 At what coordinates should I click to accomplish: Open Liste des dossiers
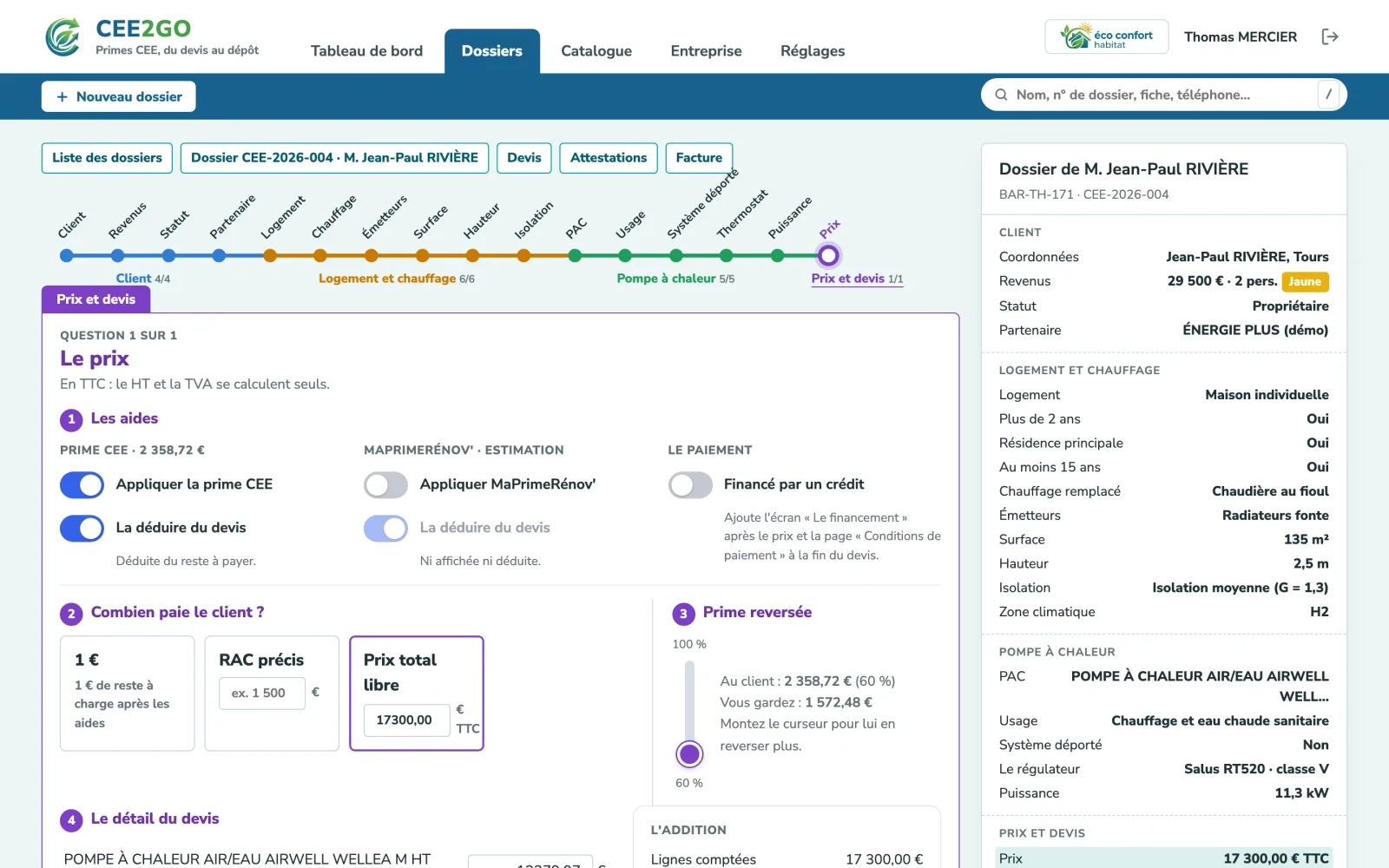tap(107, 158)
